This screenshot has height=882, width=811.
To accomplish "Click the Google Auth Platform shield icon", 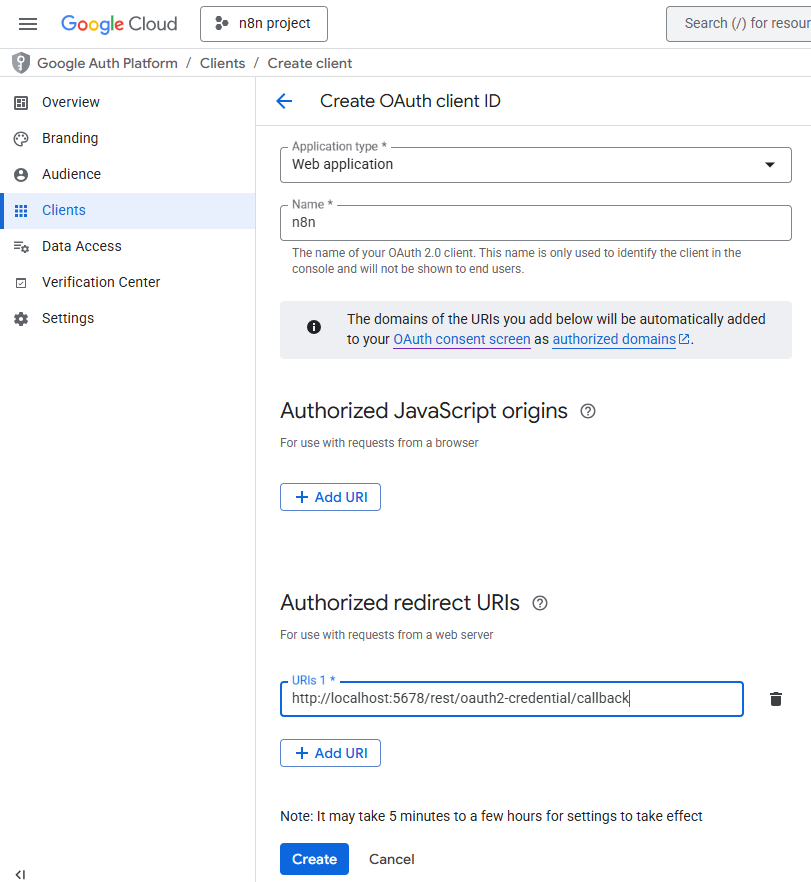I will point(21,63).
